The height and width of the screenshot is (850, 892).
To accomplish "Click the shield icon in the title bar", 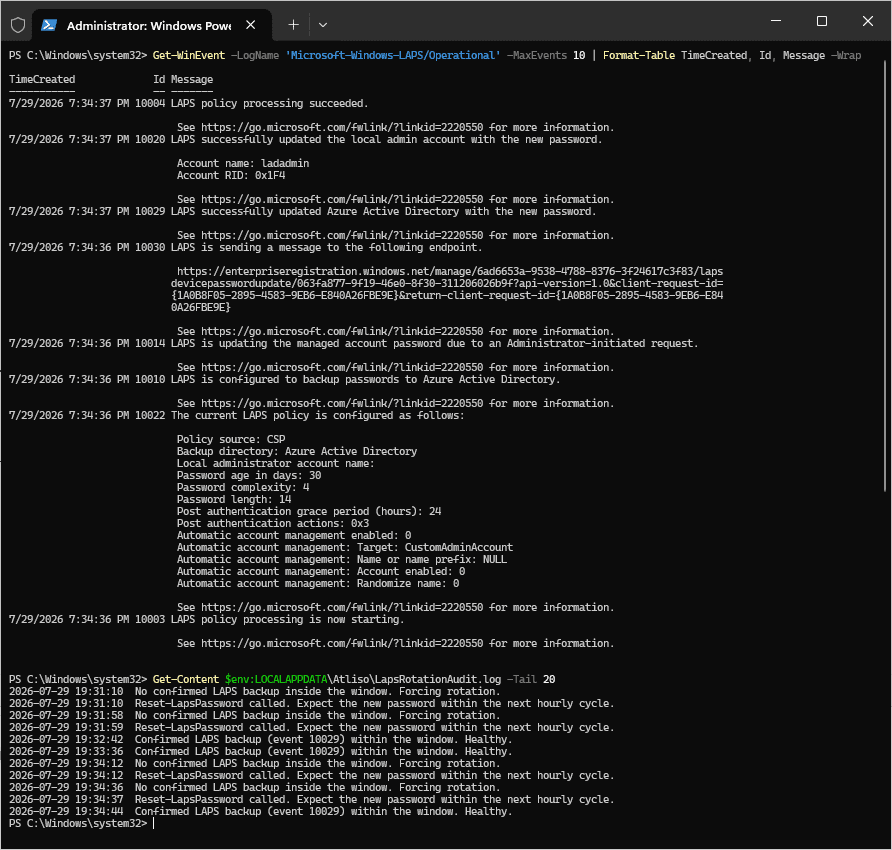I will (x=18, y=25).
